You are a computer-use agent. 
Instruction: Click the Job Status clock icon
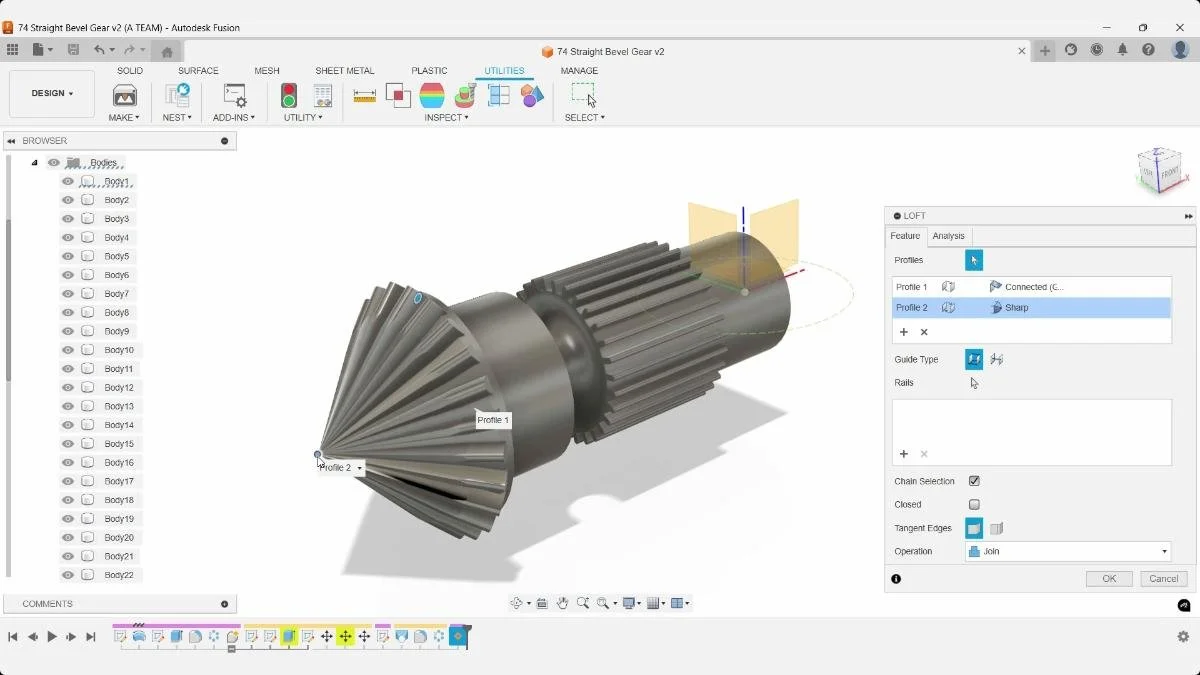[x=1097, y=50]
